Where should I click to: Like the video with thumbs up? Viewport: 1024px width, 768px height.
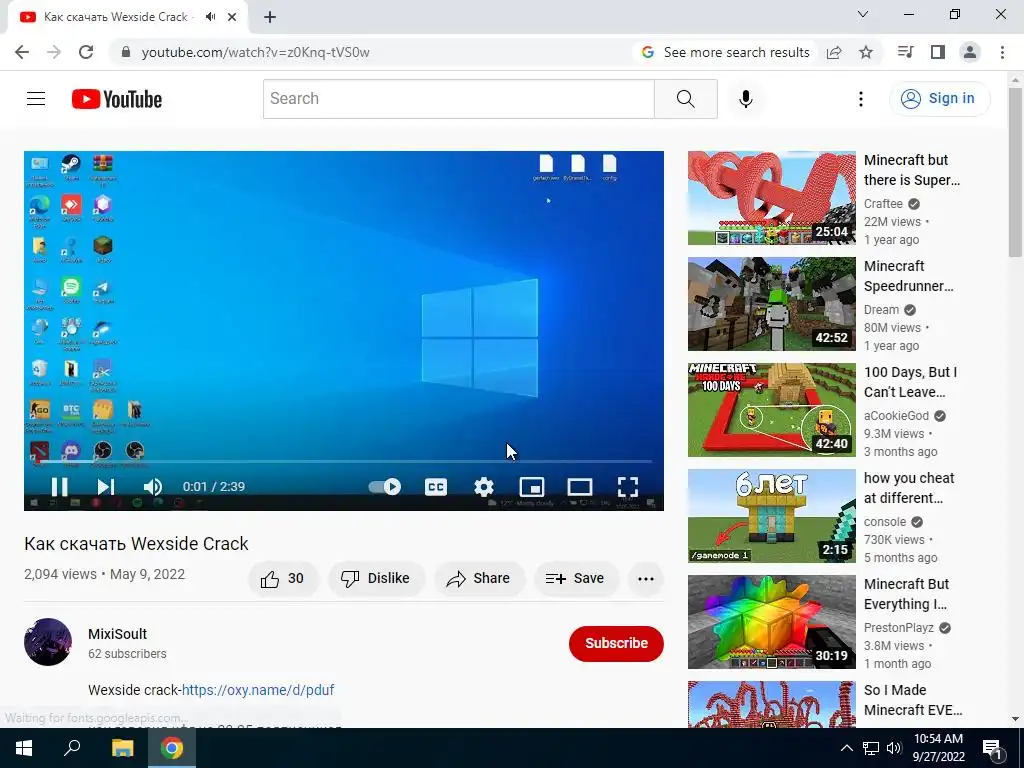pyautogui.click(x=283, y=579)
